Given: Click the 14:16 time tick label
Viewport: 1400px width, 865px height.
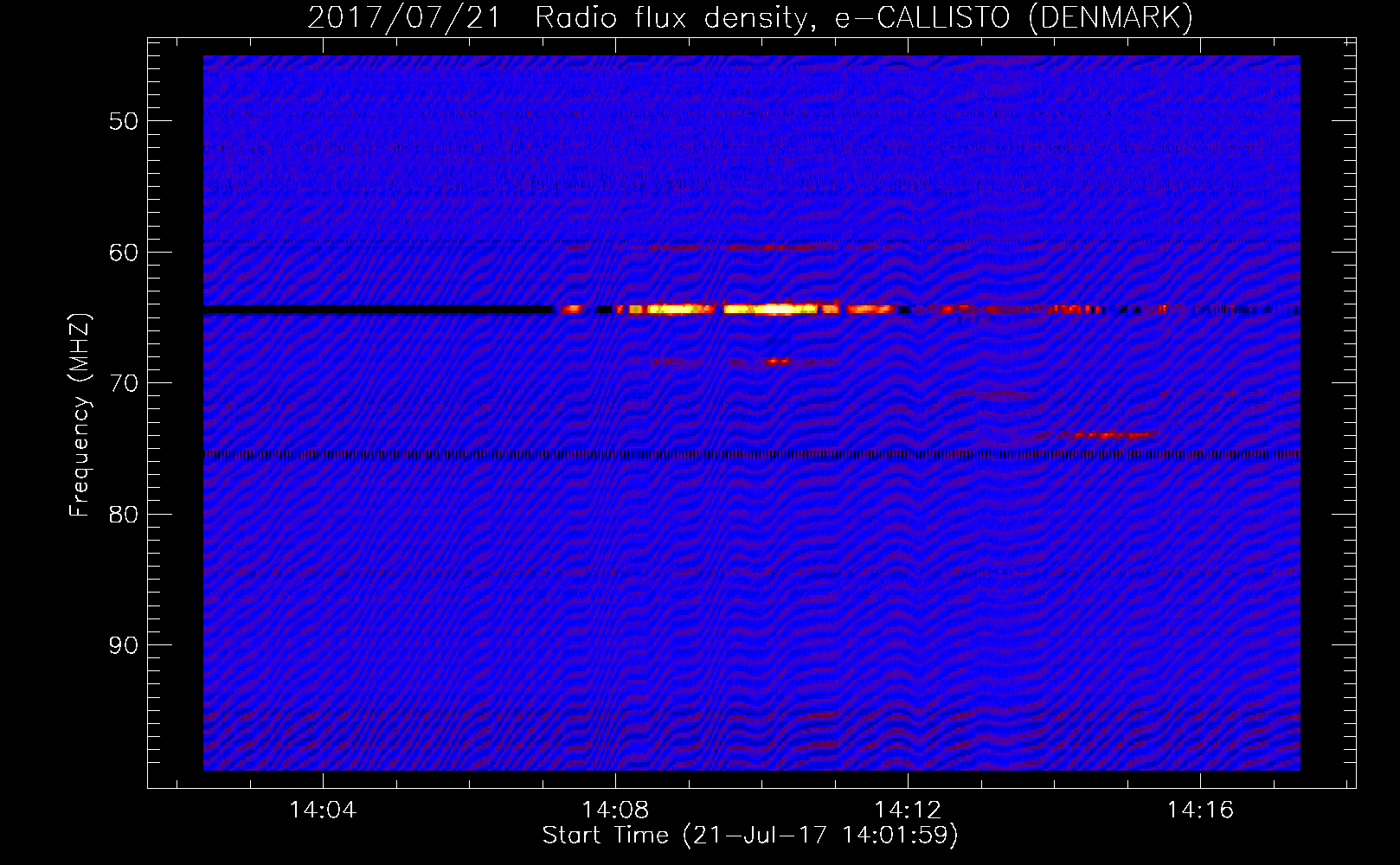Looking at the screenshot, I should click(1200, 811).
